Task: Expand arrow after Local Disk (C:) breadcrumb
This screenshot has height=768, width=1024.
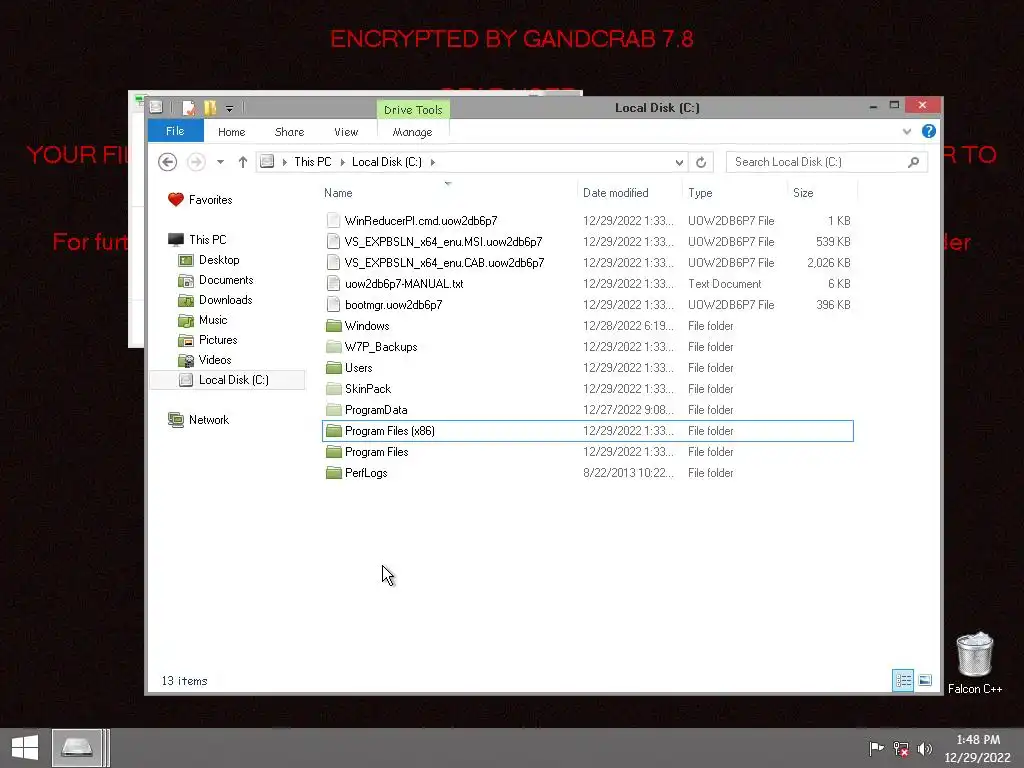Action: click(432, 162)
